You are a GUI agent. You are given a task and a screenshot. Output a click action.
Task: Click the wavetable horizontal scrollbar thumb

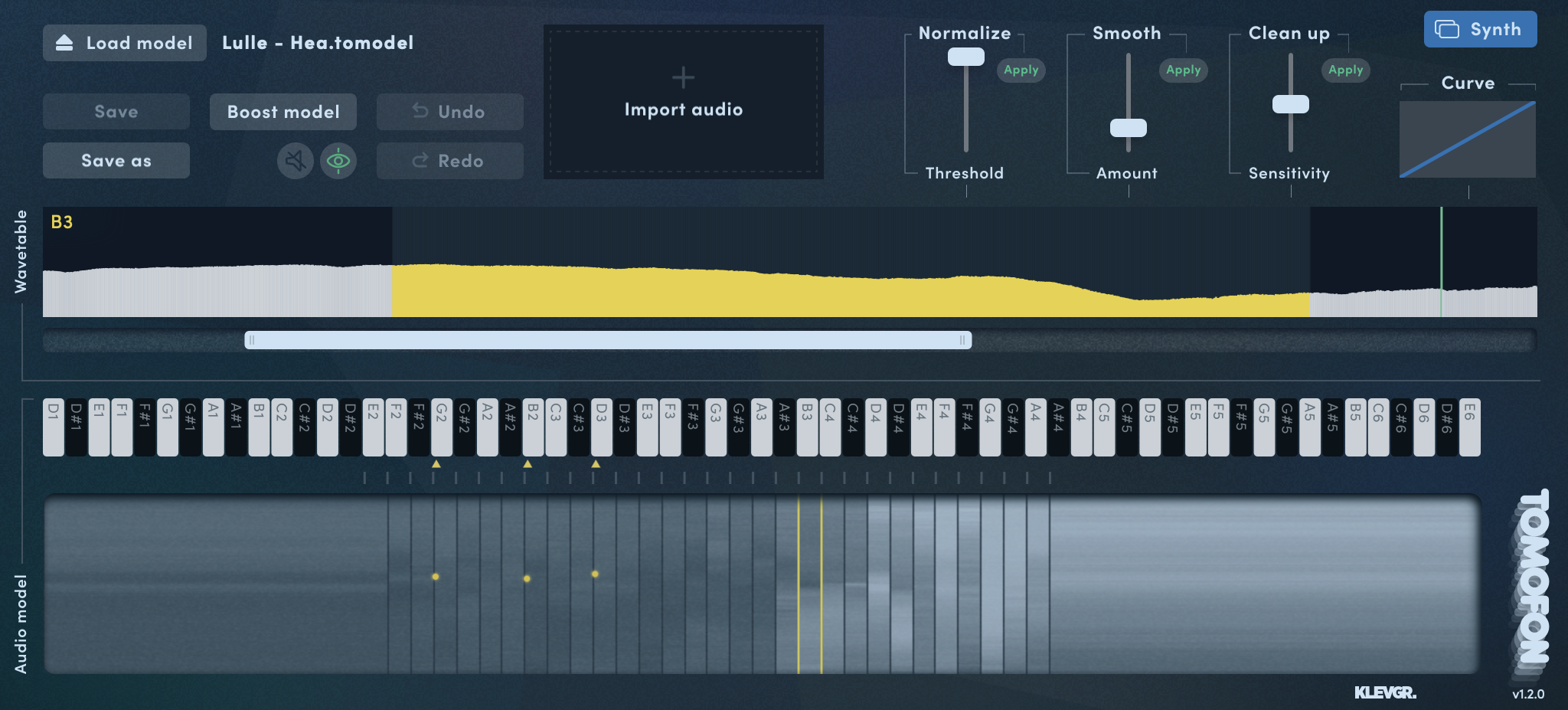coord(608,340)
